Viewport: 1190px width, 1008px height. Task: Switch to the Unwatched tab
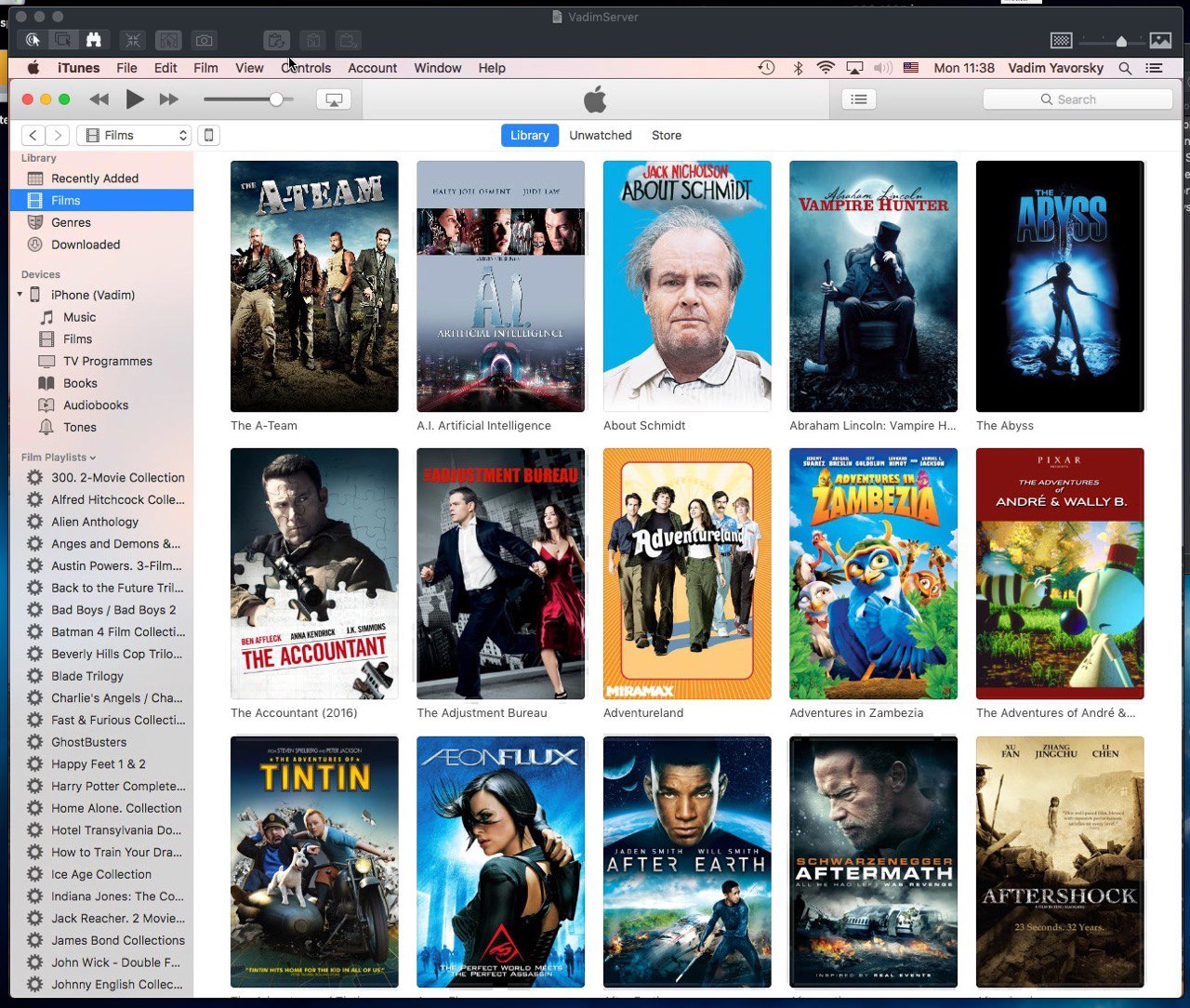[601, 135]
